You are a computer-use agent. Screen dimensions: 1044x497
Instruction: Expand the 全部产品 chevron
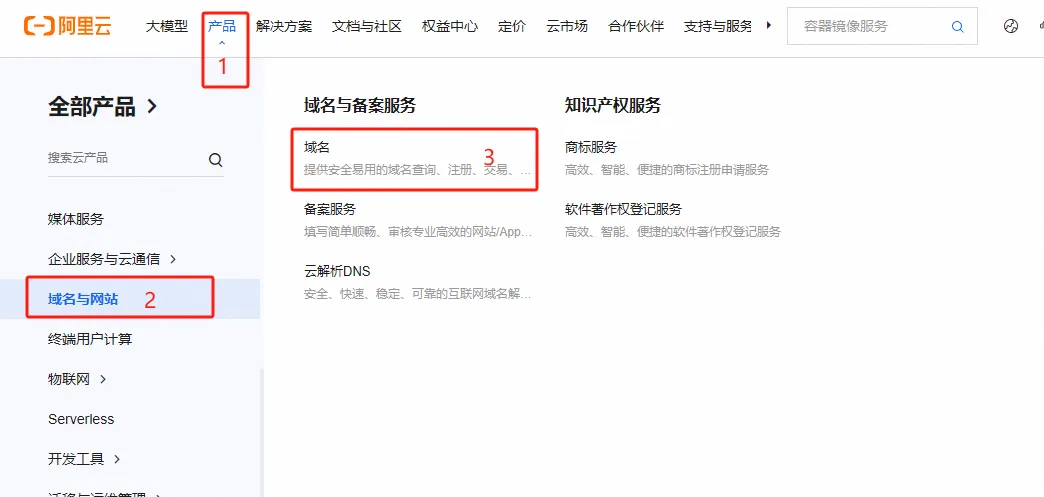pyautogui.click(x=152, y=106)
